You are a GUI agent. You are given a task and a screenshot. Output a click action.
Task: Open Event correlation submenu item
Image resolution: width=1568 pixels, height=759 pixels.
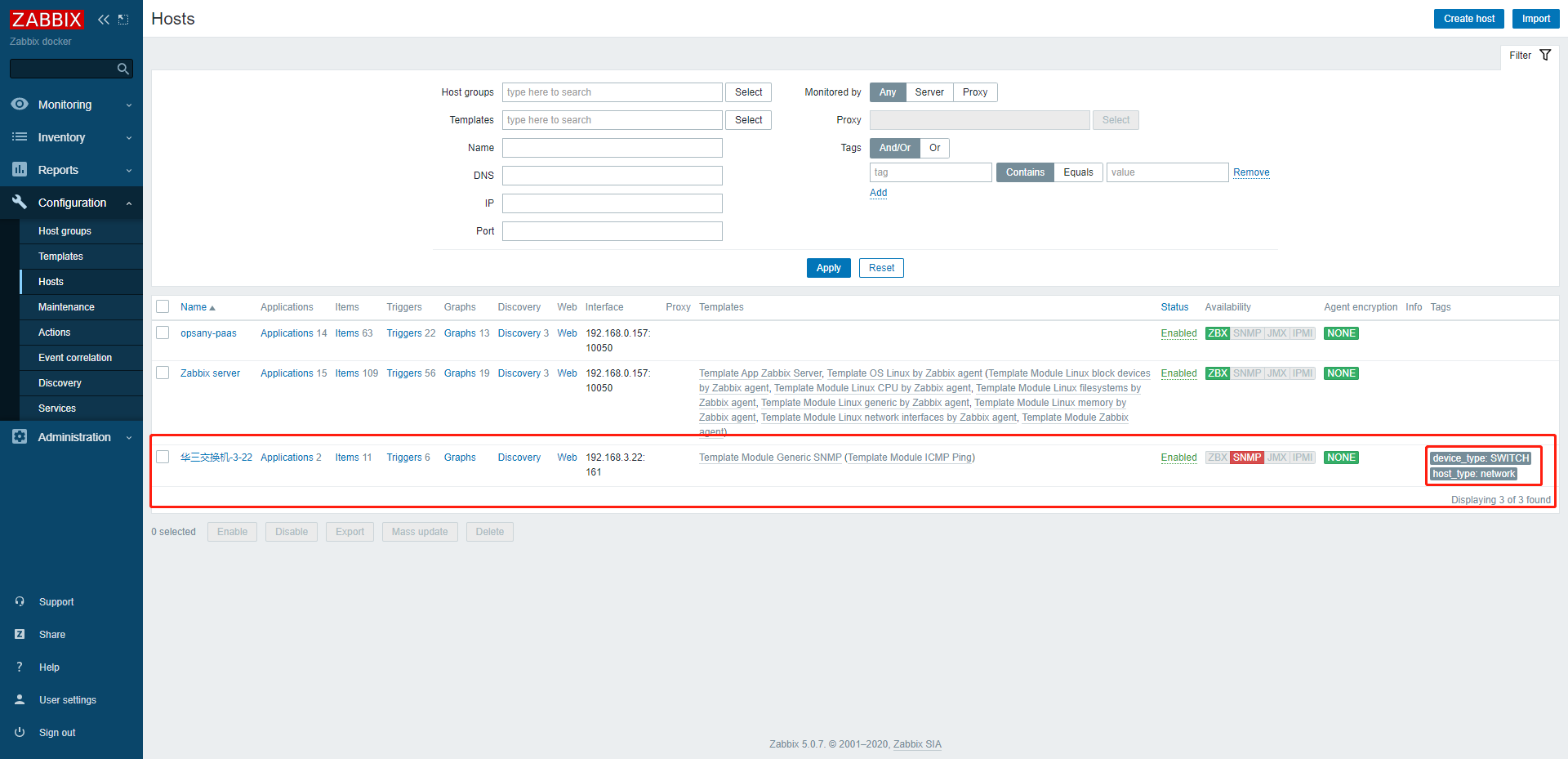coord(81,358)
